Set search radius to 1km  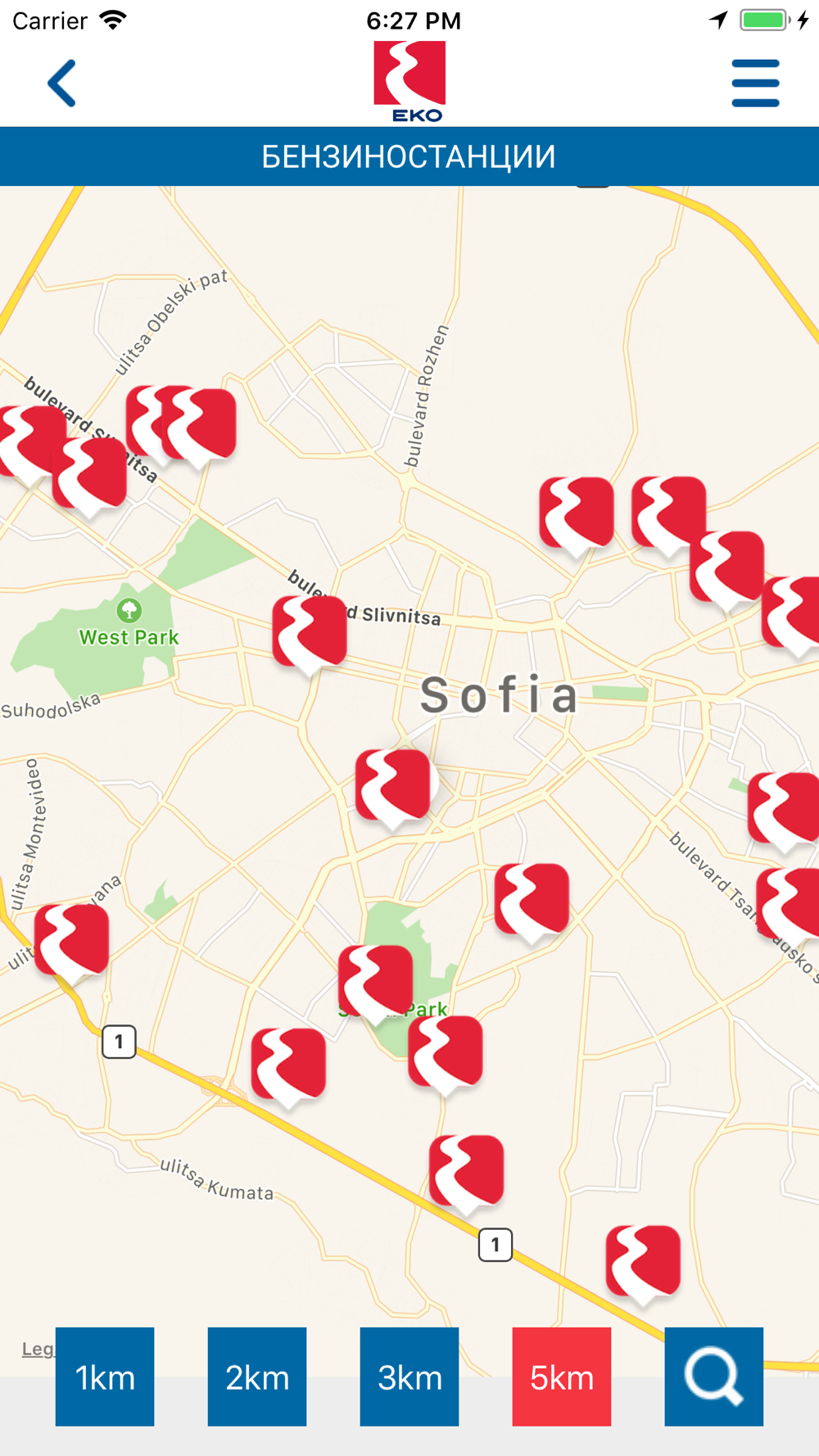point(105,1377)
